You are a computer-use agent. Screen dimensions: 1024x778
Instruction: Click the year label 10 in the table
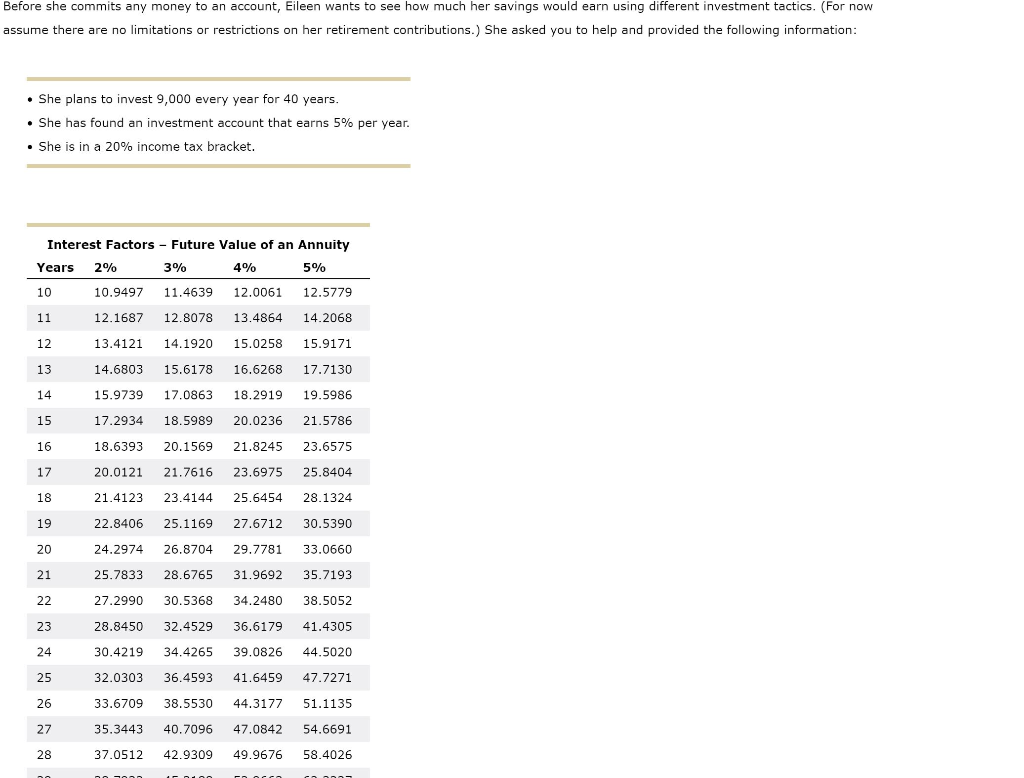coord(44,293)
